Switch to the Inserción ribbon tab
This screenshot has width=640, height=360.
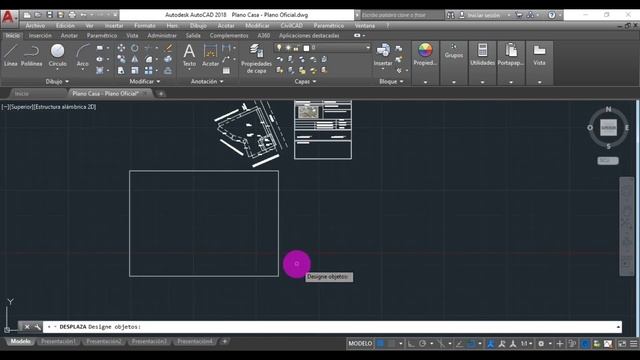(x=40, y=36)
